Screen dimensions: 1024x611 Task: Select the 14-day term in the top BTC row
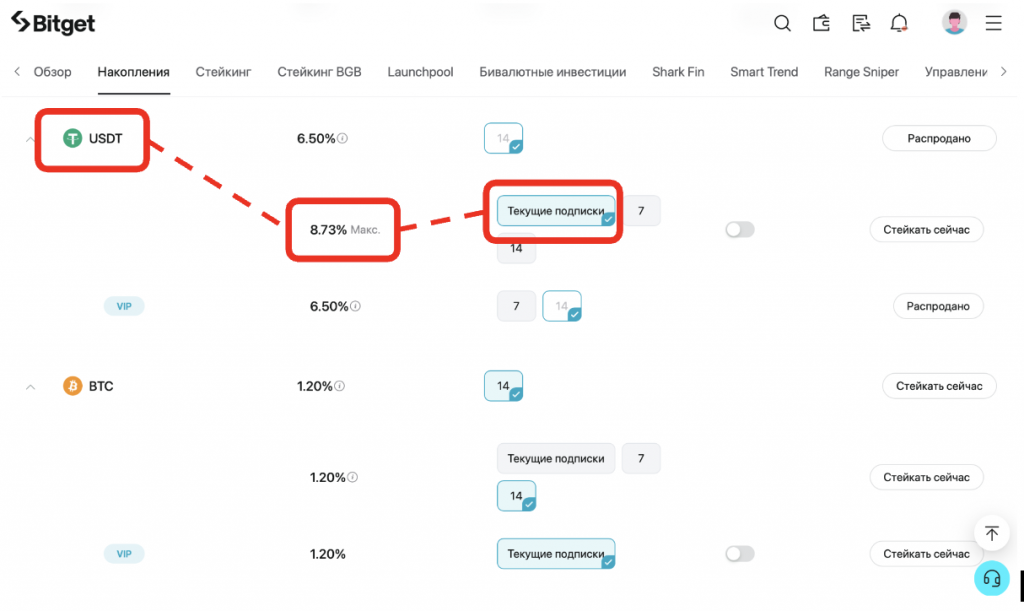click(x=503, y=386)
